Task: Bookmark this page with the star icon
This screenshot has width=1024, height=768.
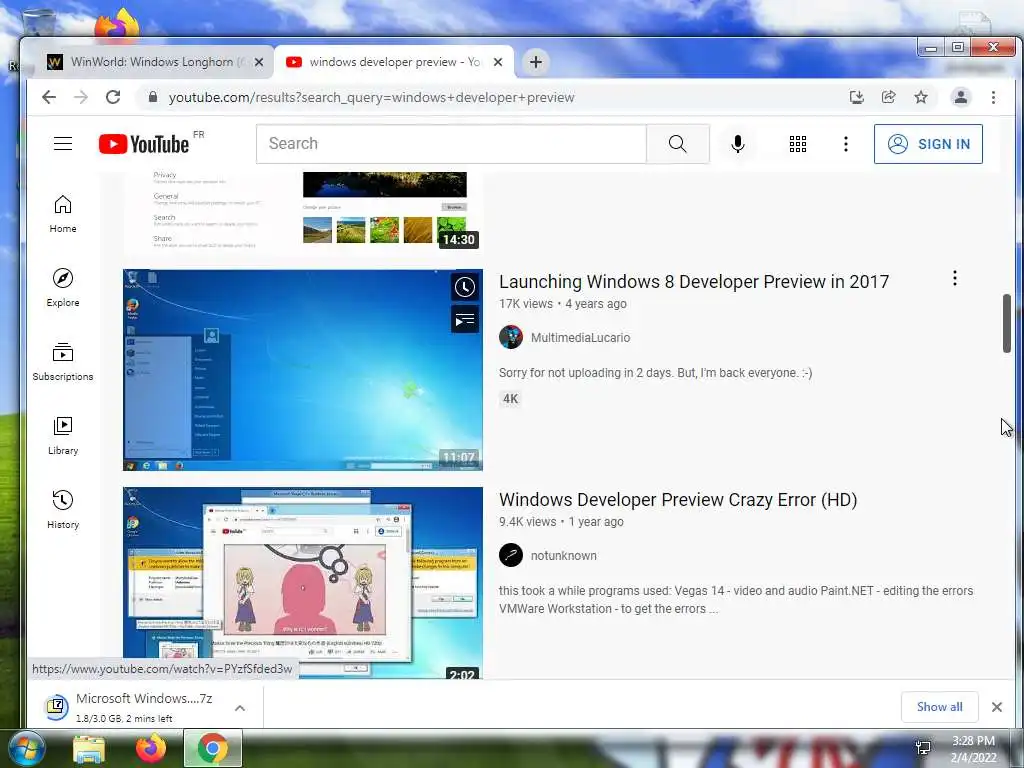Action: click(921, 97)
